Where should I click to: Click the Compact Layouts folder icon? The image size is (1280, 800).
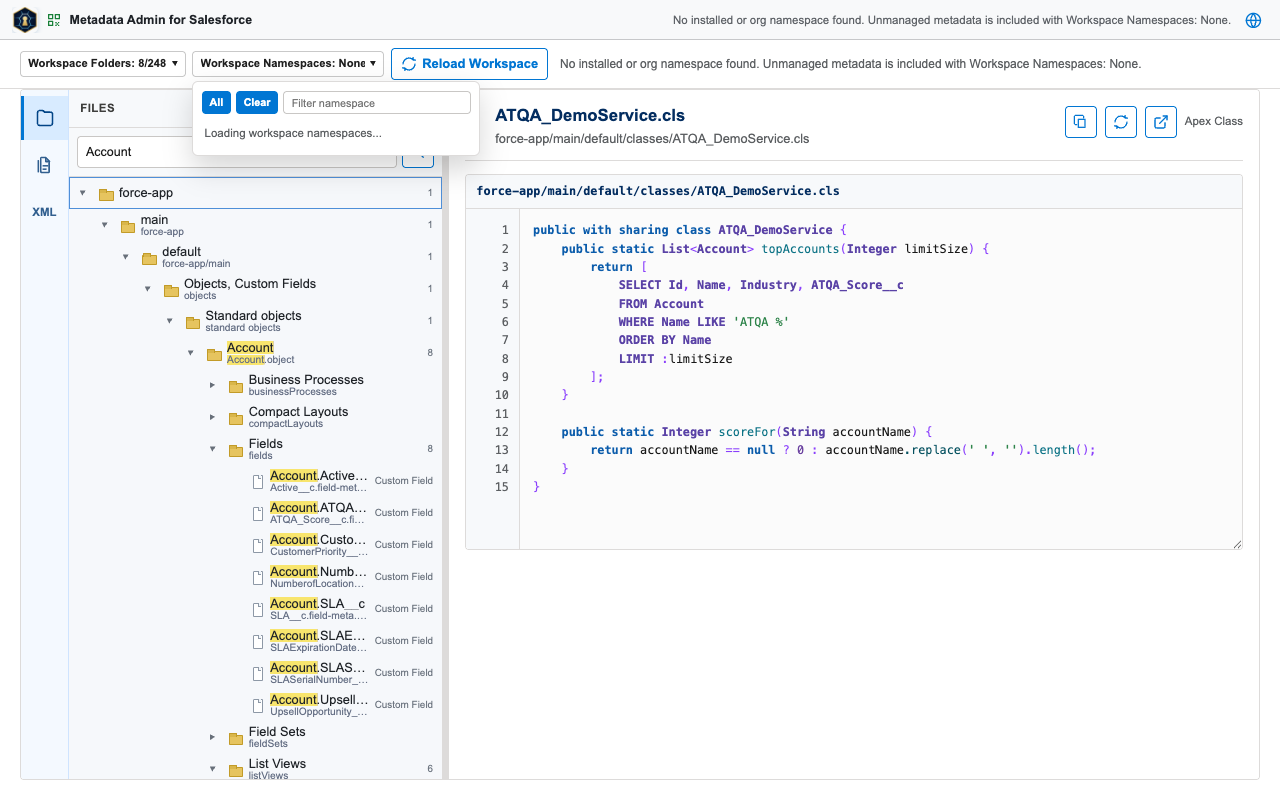coord(236,418)
